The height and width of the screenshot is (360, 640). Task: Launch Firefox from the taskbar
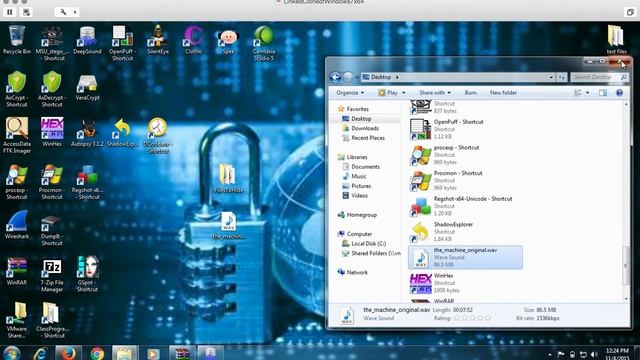click(x=68, y=353)
